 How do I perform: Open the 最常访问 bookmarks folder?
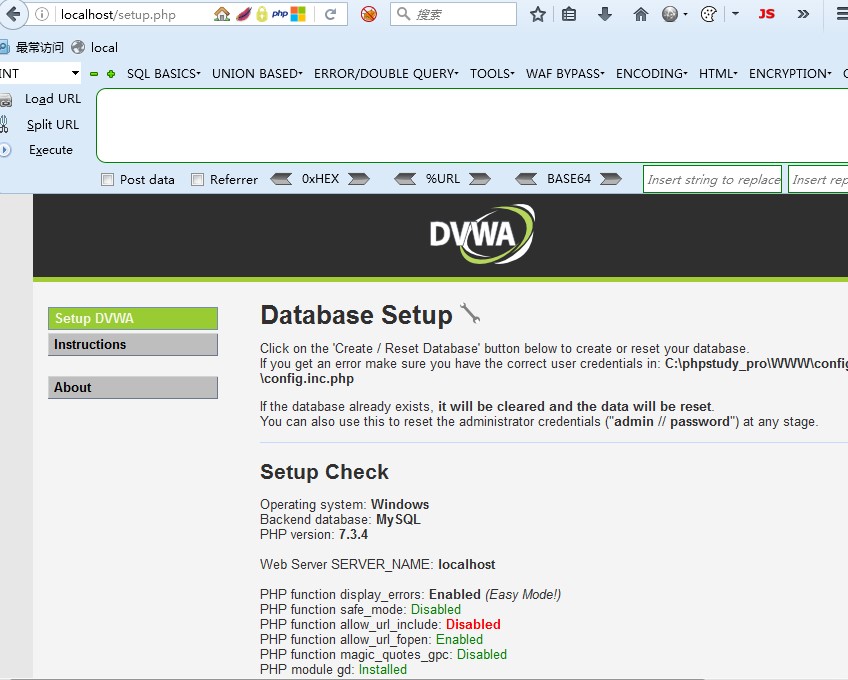point(39,48)
